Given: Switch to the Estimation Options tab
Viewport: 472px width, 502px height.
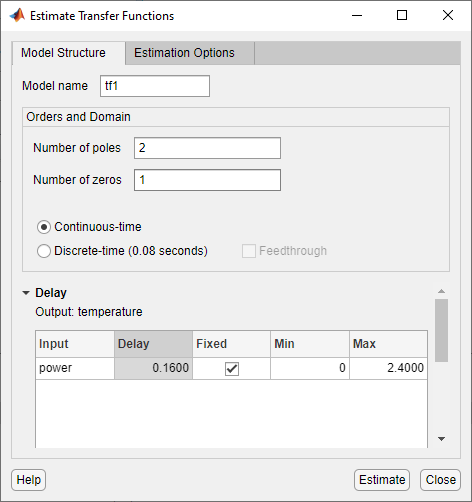Looking at the screenshot, I should pos(190,53).
